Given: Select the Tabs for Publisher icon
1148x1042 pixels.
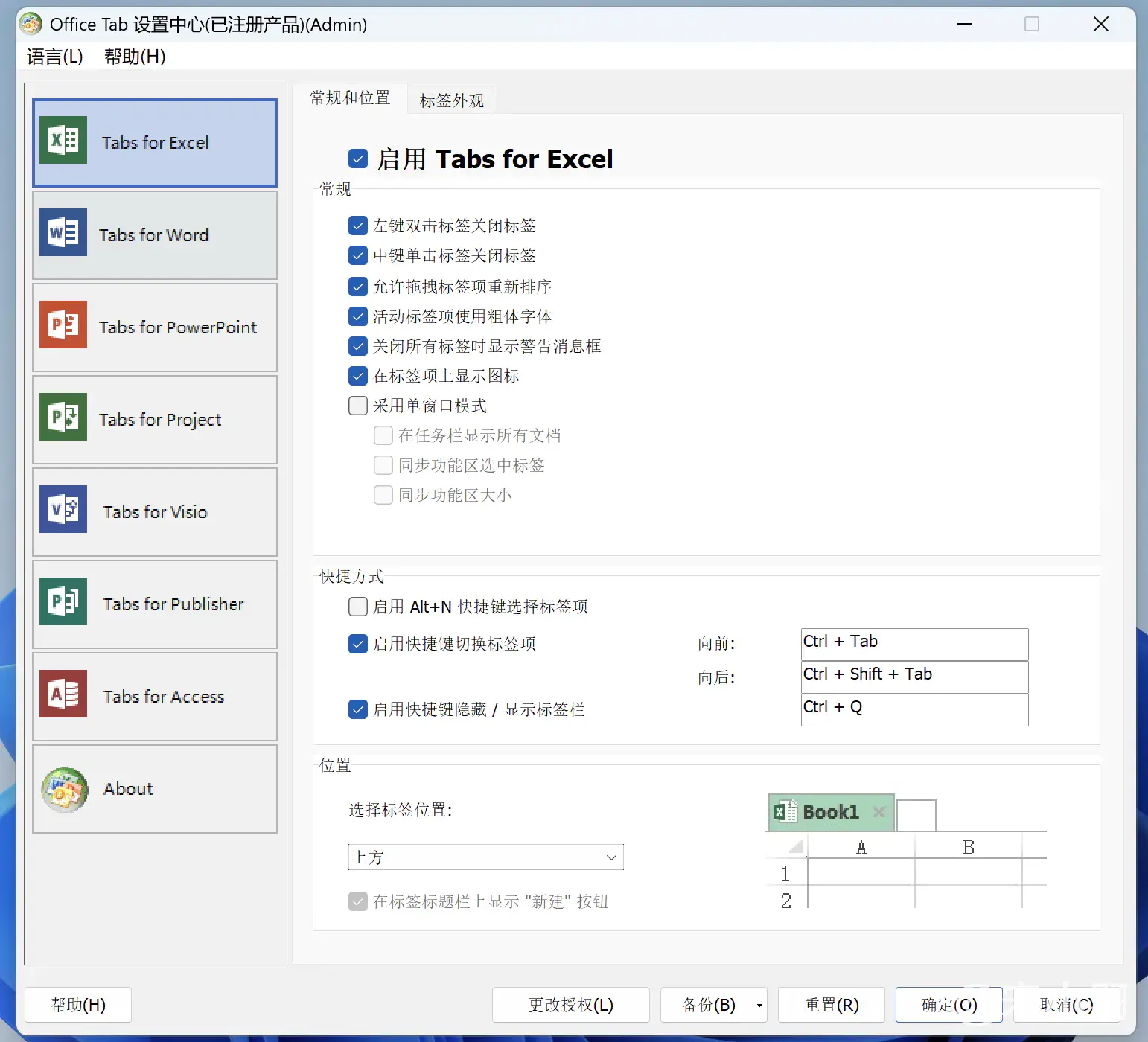Looking at the screenshot, I should (x=63, y=601).
